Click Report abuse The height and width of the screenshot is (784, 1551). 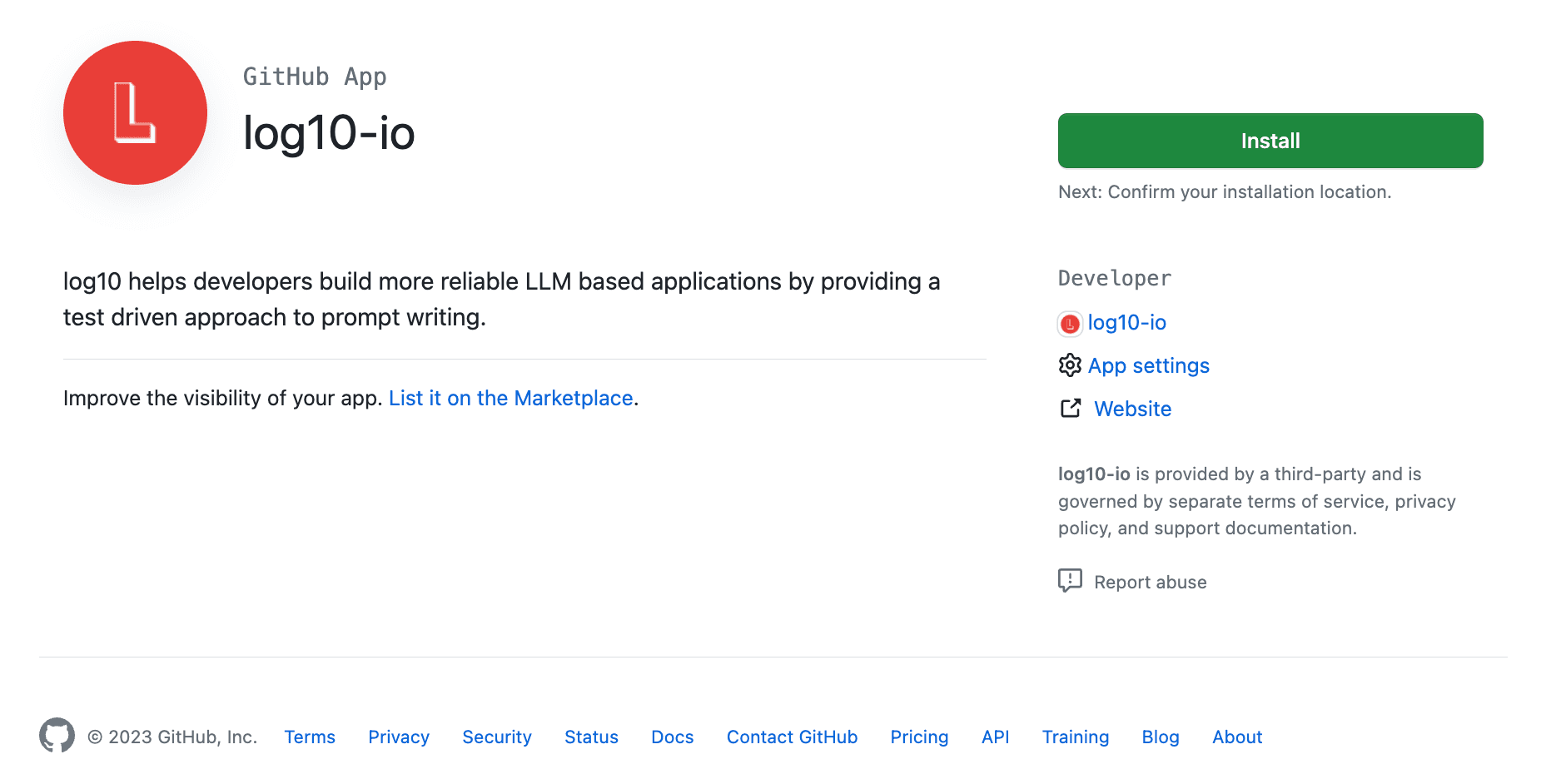[x=1150, y=583]
